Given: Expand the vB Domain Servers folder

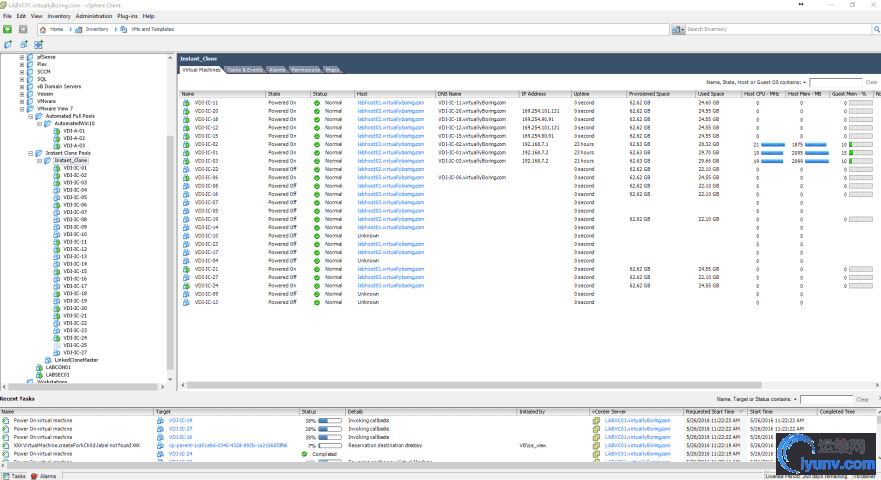Looking at the screenshot, I should (x=22, y=87).
